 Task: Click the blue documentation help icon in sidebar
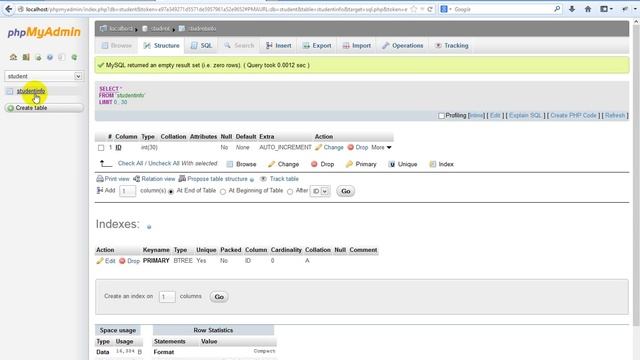(x=50, y=57)
